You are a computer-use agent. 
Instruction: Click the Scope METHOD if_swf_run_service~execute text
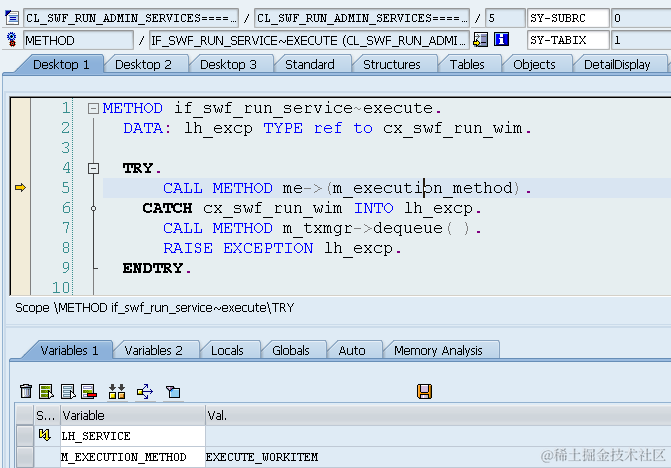154,308
